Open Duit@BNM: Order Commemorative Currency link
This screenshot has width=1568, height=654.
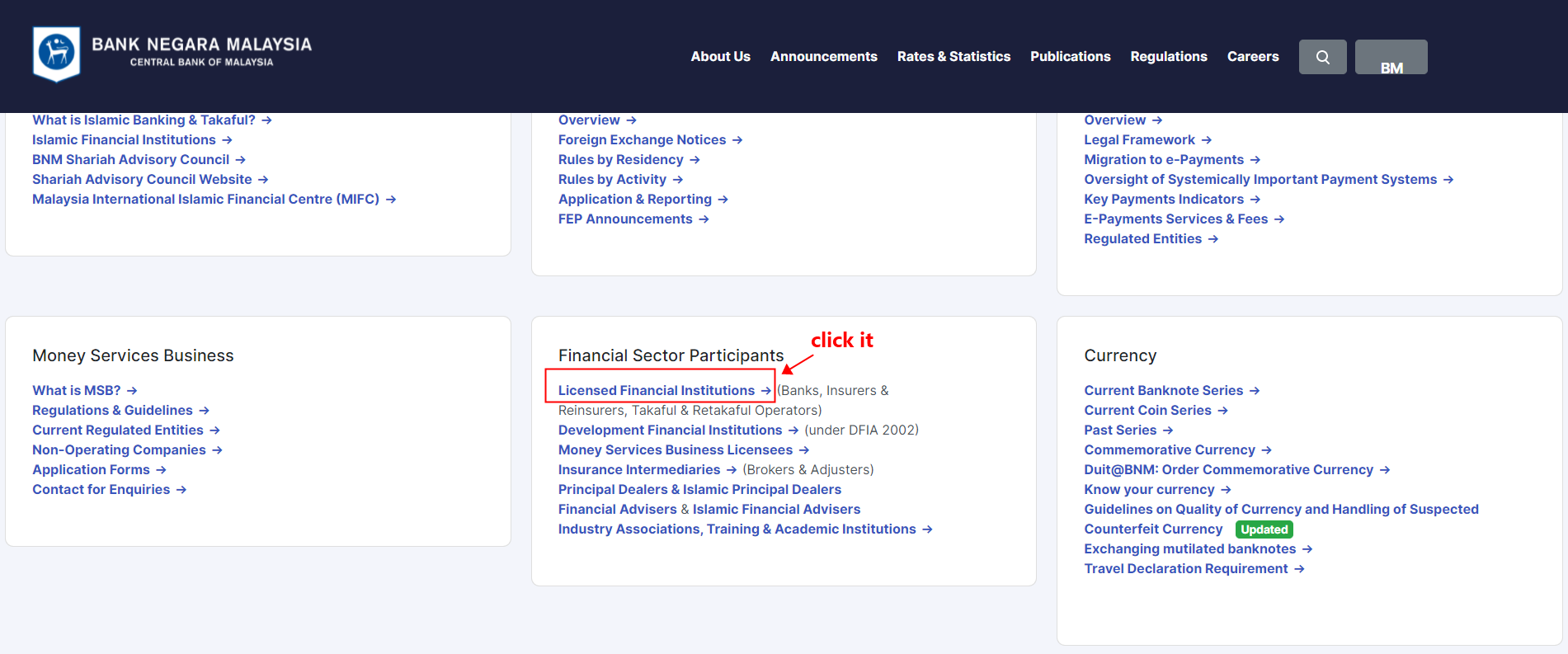pos(1236,470)
